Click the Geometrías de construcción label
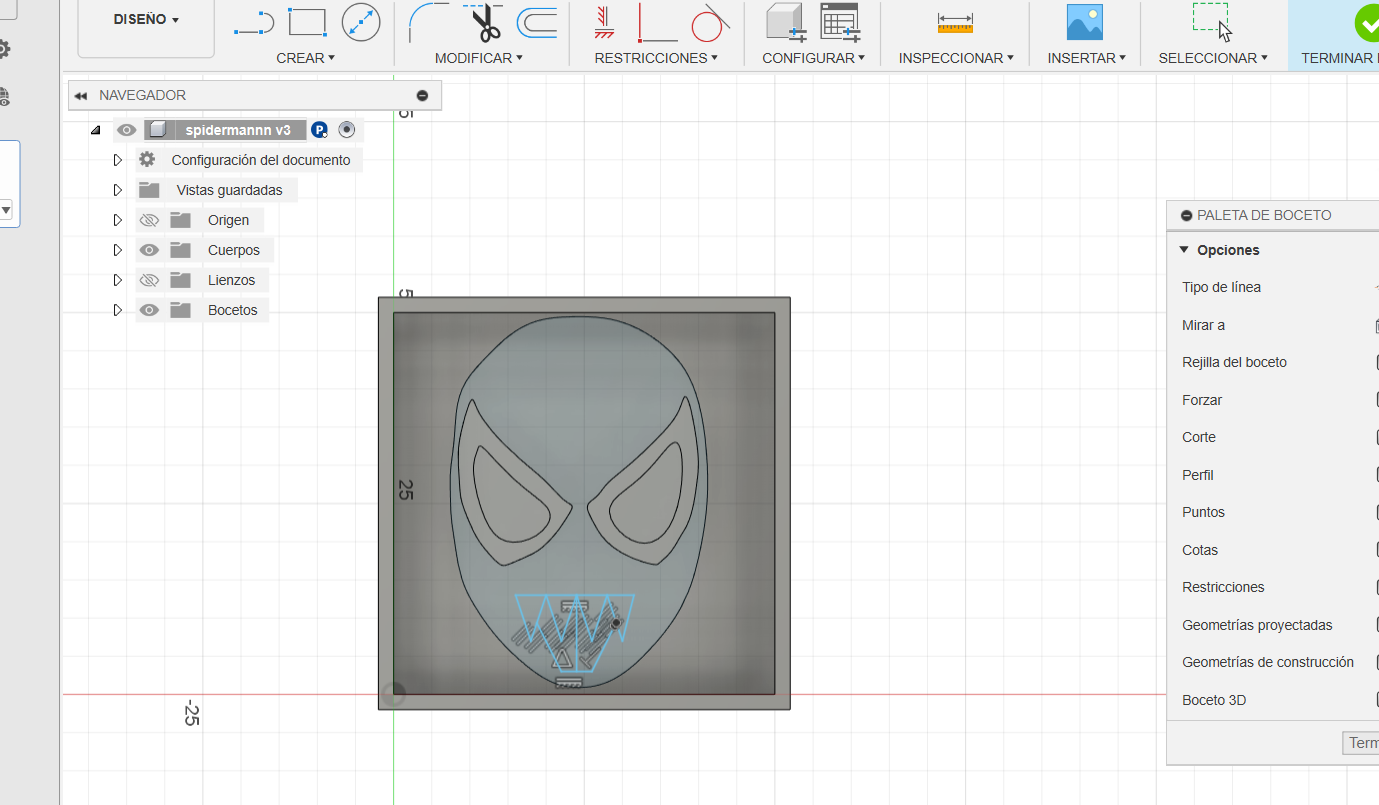 point(1267,662)
